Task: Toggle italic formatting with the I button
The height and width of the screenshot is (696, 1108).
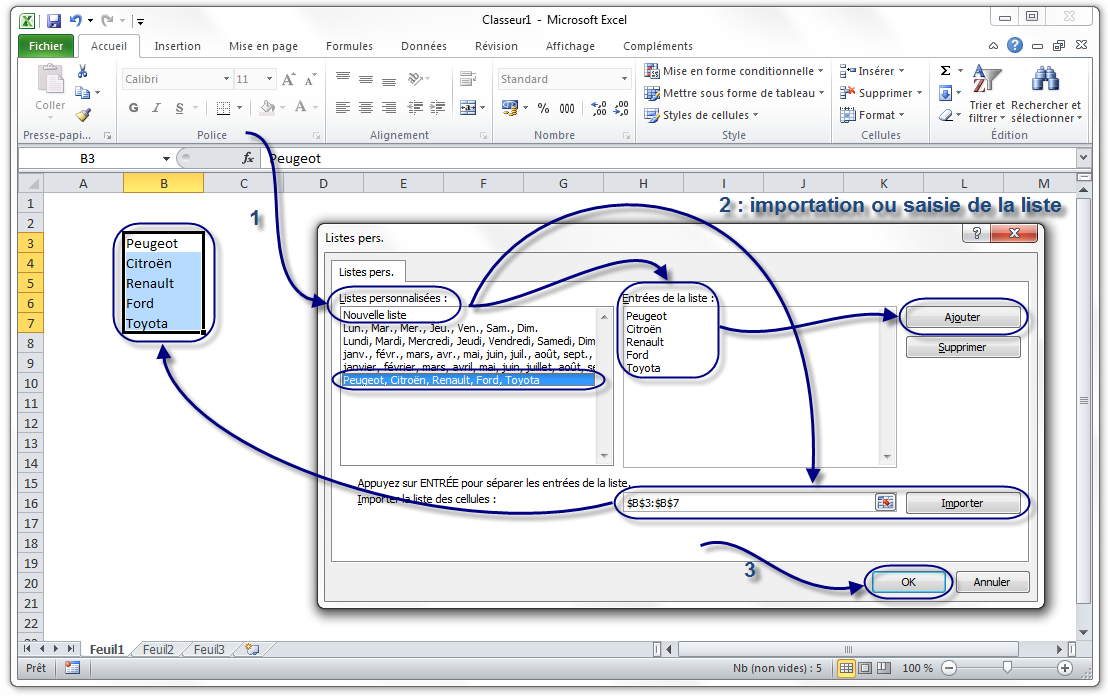Action: click(157, 108)
